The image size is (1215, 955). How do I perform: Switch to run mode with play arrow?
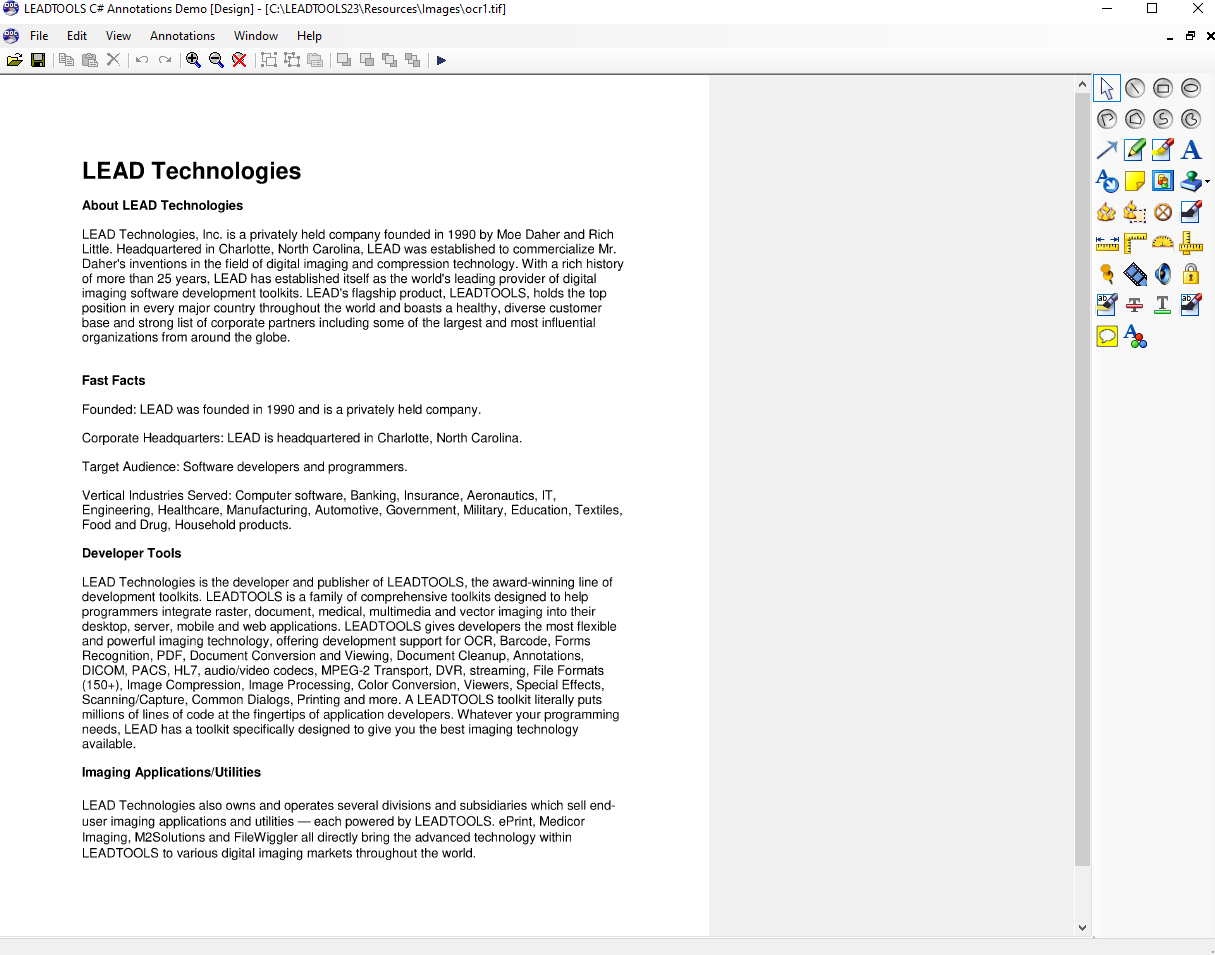(x=441, y=60)
